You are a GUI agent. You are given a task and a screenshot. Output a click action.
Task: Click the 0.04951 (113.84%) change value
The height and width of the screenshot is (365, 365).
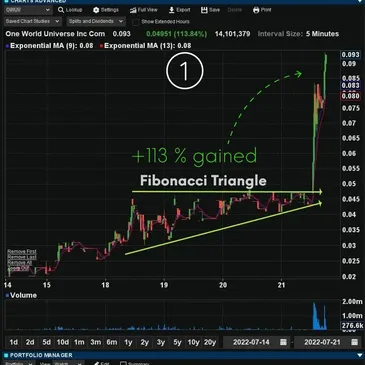point(177,34)
